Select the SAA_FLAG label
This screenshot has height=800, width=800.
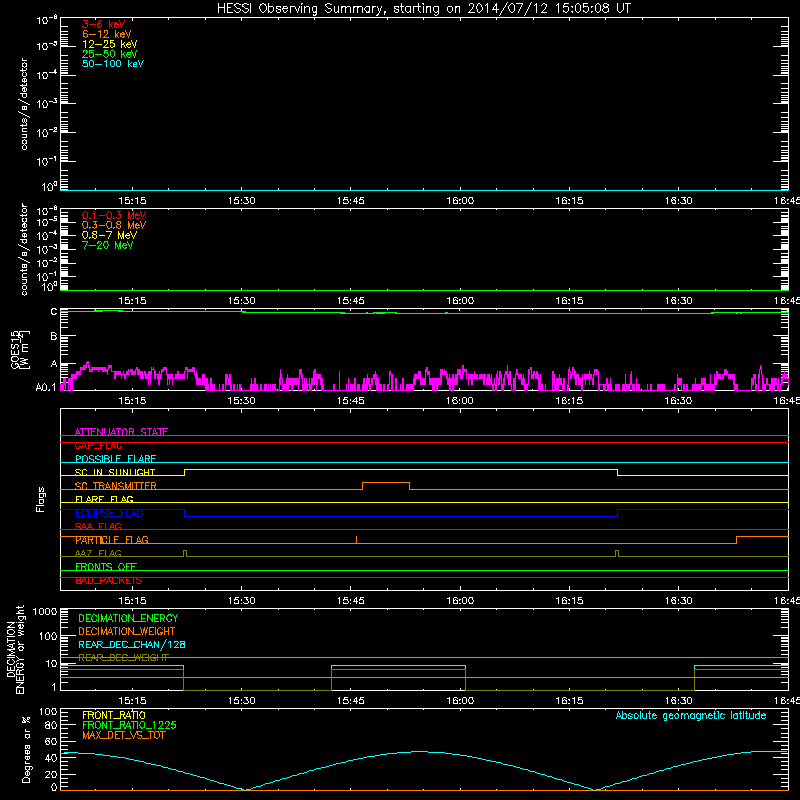tap(98, 526)
